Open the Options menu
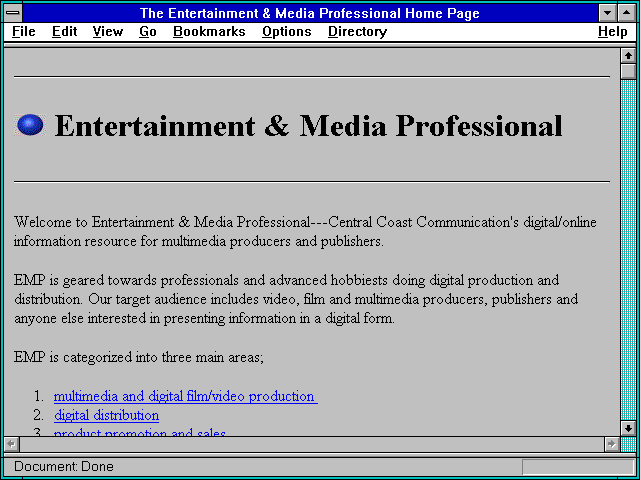 click(287, 31)
